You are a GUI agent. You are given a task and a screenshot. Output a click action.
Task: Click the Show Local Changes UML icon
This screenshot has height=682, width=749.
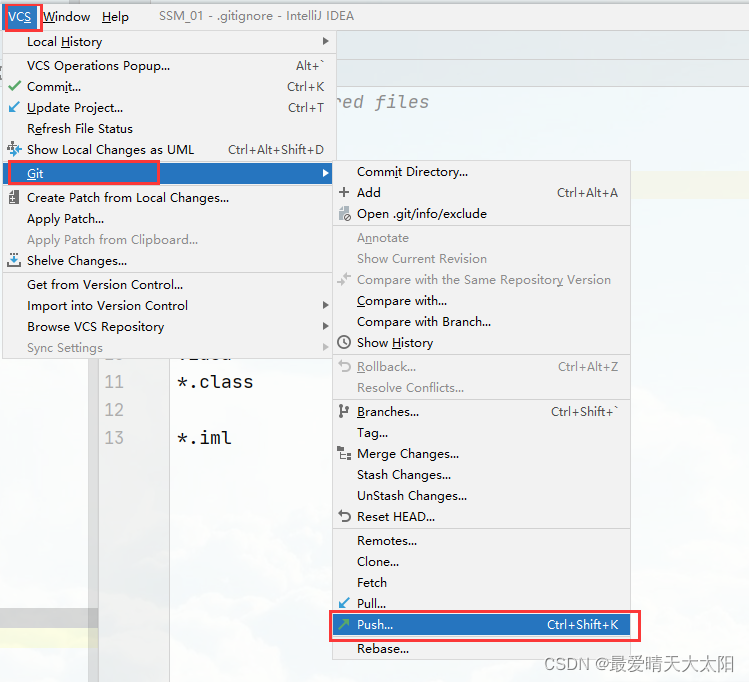tap(14, 149)
